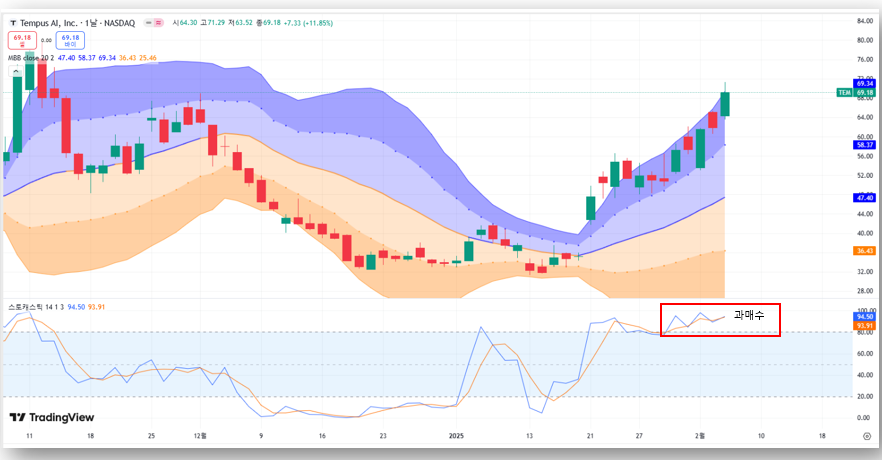Click the TEM 69.18 current price label

coord(856,92)
